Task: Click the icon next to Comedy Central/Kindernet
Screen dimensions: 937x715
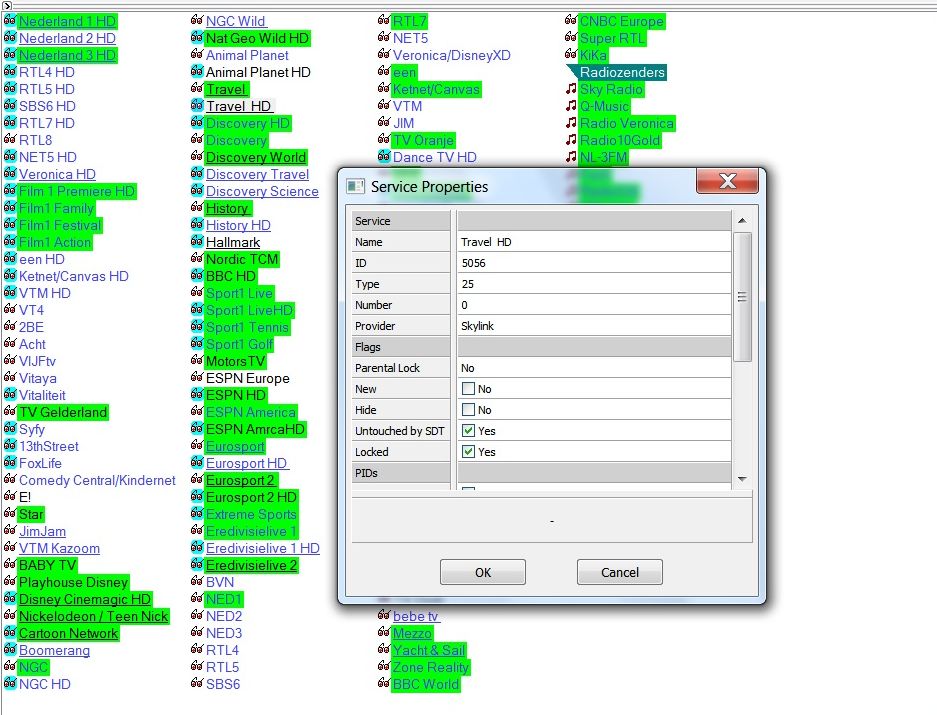Action: coord(10,480)
